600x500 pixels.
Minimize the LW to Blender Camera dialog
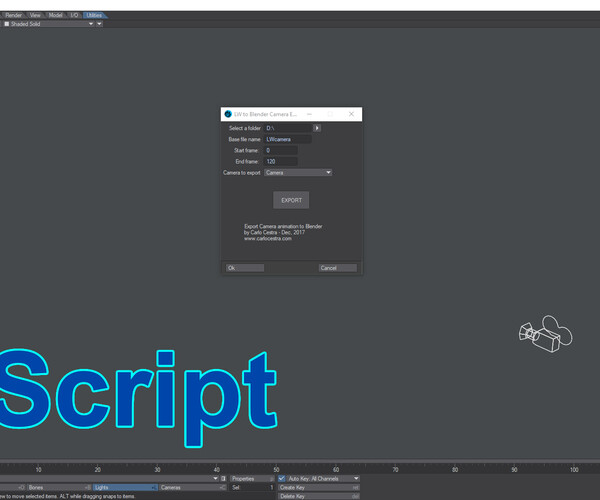pyautogui.click(x=309, y=114)
